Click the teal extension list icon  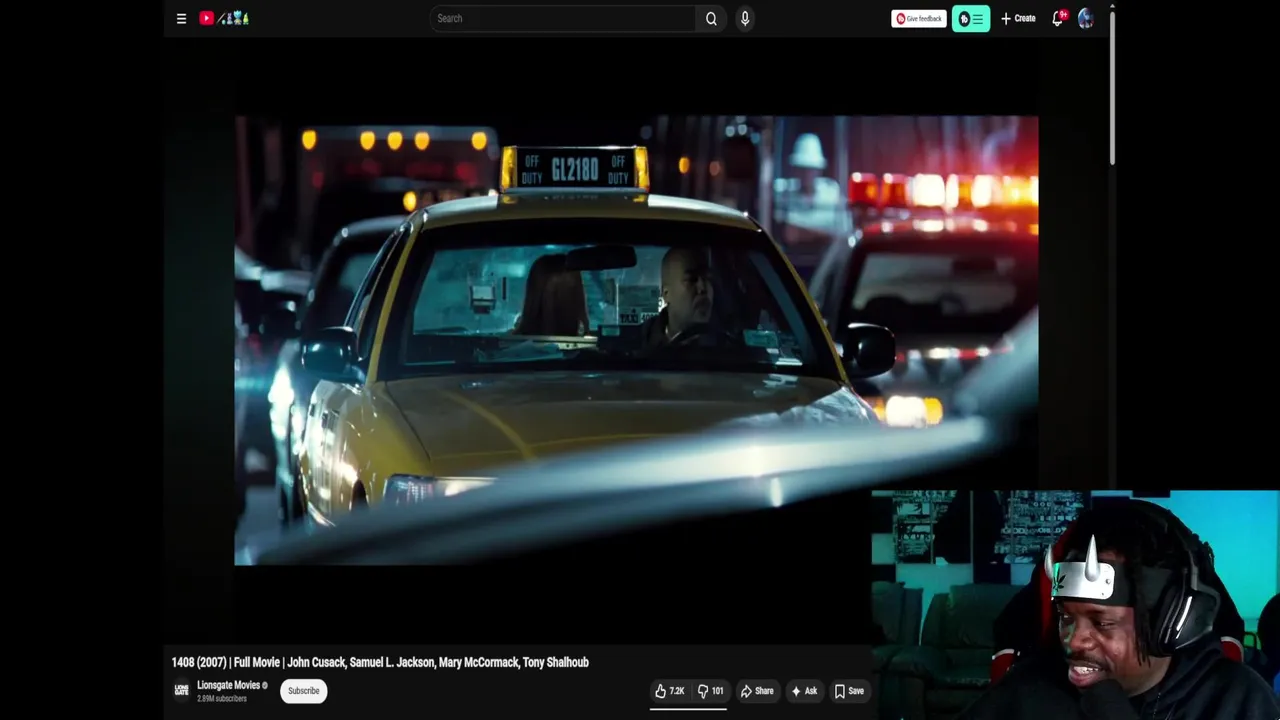coord(971,18)
